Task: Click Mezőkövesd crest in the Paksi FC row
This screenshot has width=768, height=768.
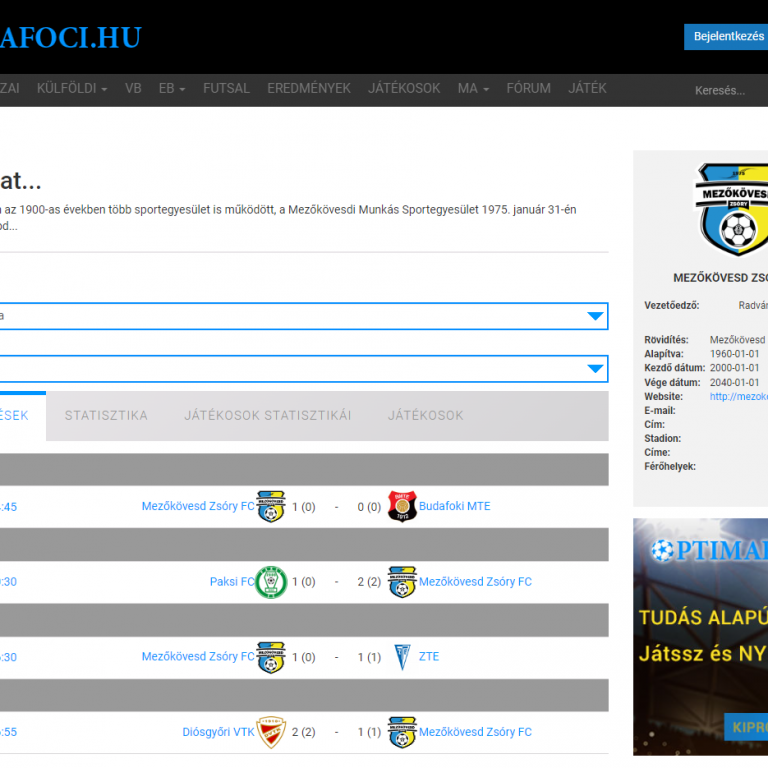Action: (x=402, y=581)
